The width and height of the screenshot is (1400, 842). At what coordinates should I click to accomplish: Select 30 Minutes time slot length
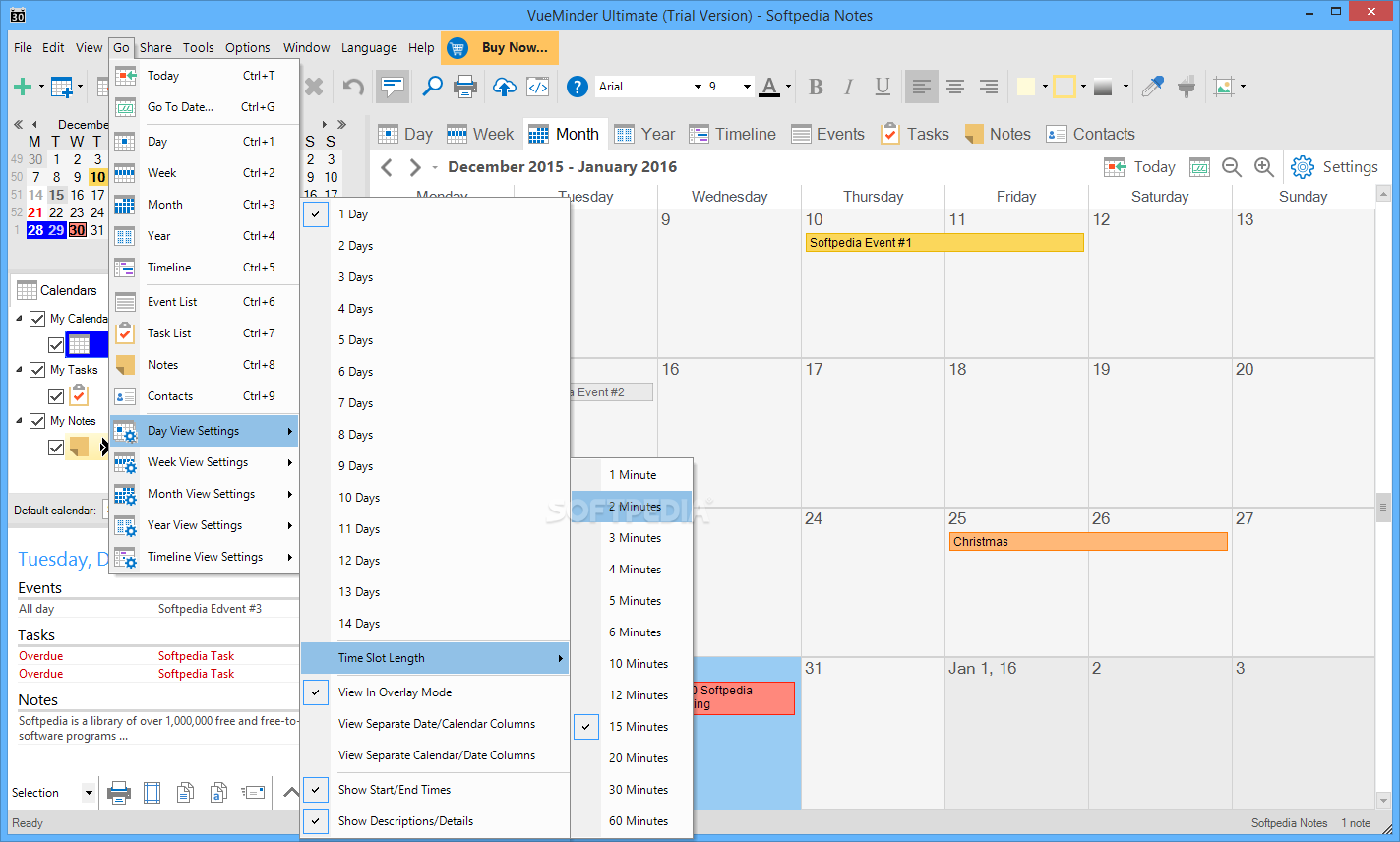click(633, 790)
